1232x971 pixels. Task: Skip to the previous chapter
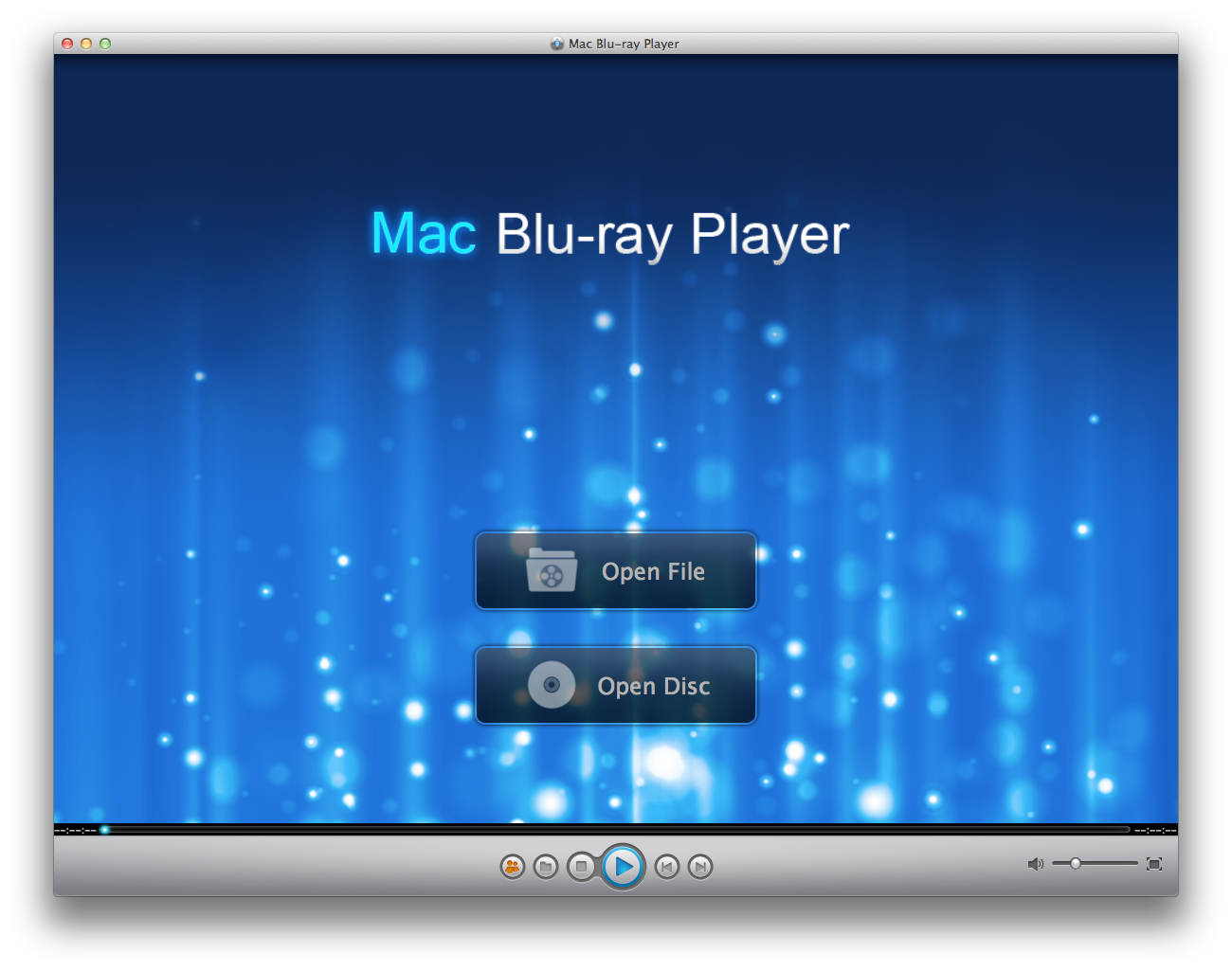pyautogui.click(x=667, y=866)
